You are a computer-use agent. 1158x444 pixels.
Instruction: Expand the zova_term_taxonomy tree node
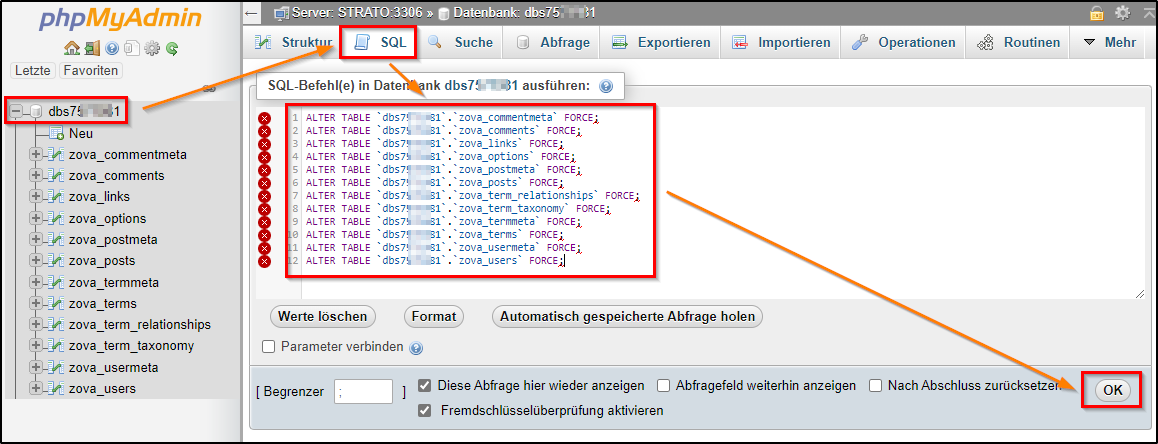[35, 346]
